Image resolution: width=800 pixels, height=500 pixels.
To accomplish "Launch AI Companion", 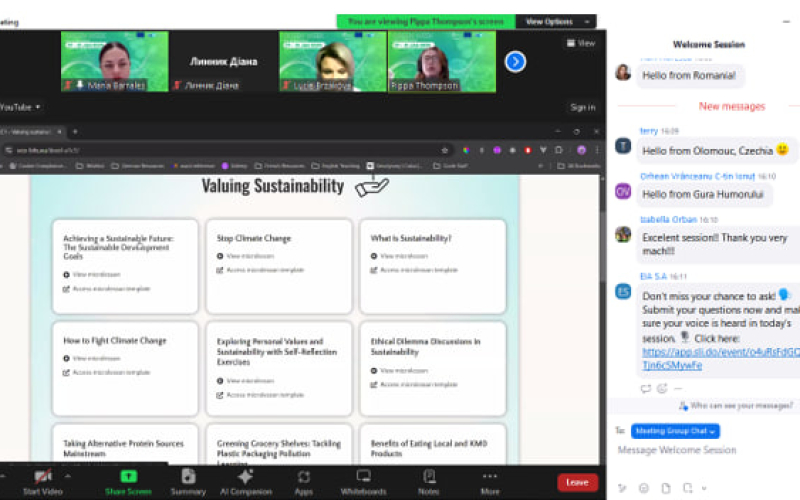I will (x=245, y=482).
